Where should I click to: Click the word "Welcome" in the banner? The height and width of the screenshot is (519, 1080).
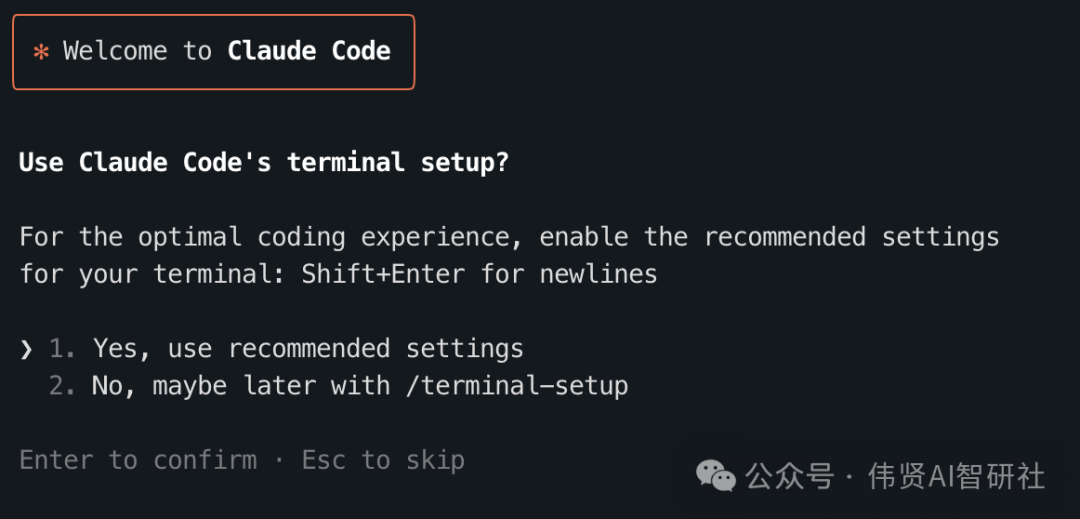115,51
